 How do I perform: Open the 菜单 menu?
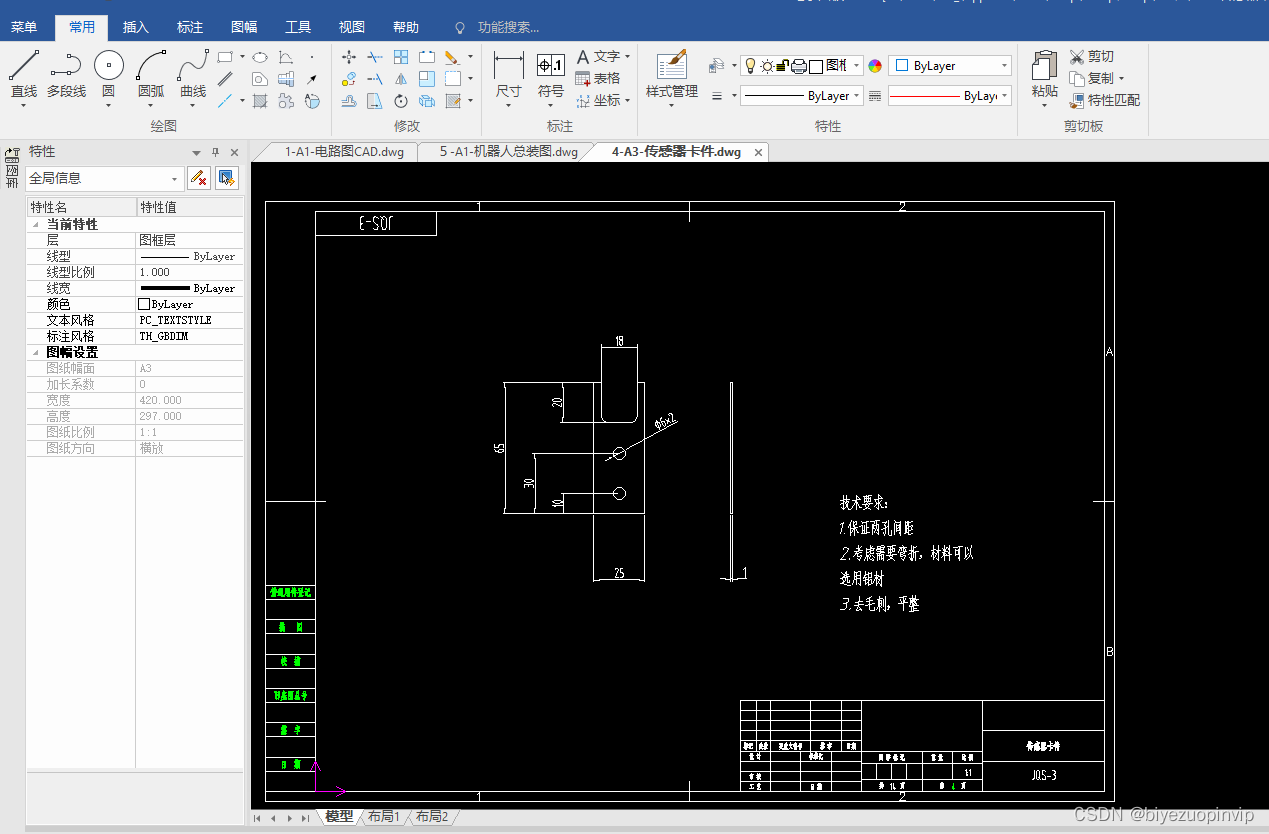coord(24,28)
